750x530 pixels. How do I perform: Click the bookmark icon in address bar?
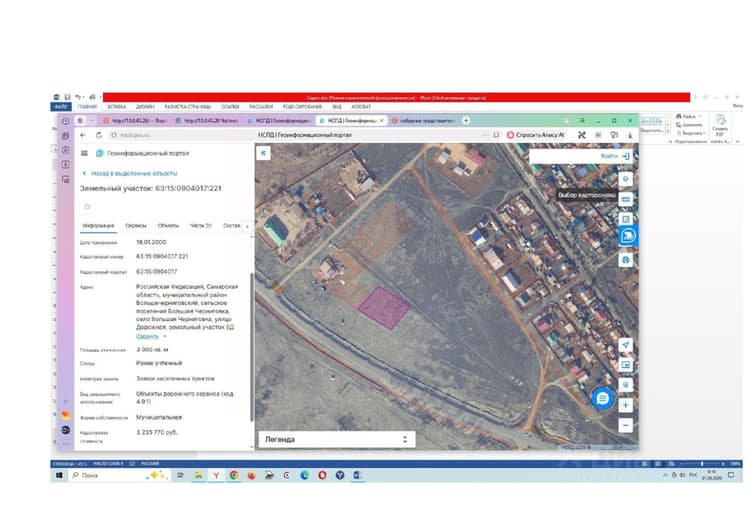[x=496, y=135]
